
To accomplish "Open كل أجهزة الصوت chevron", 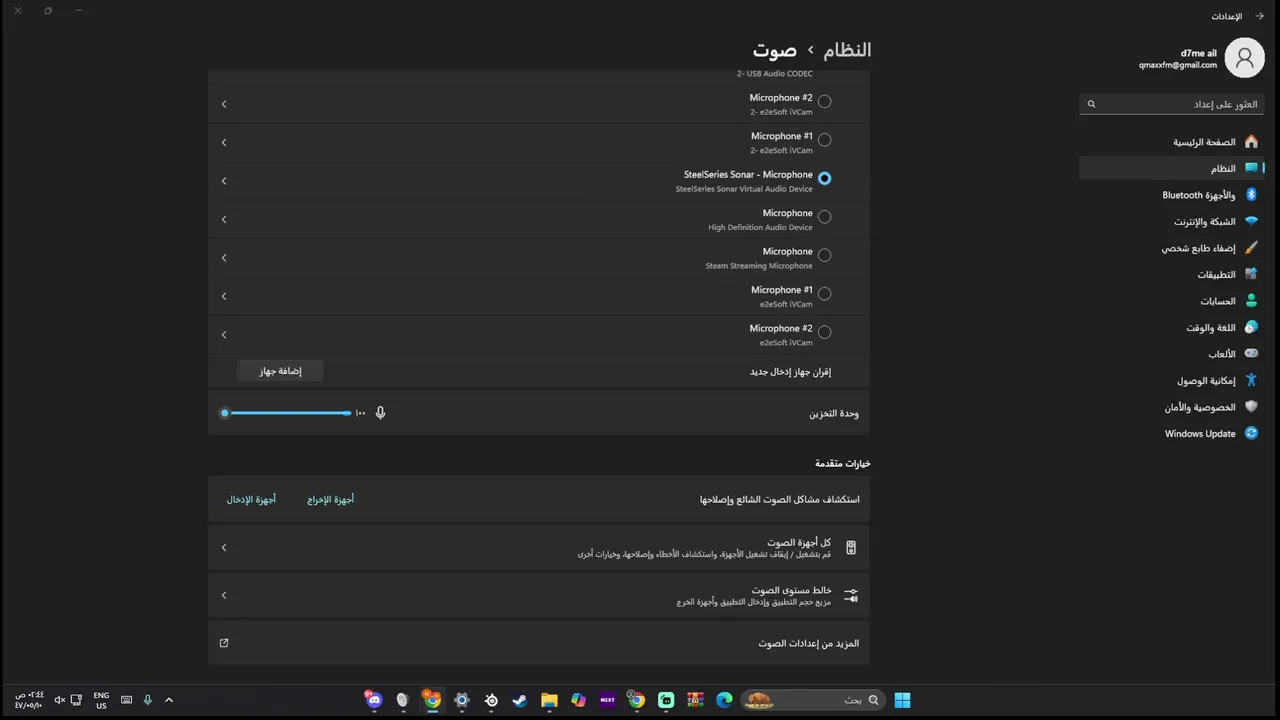I will click(x=224, y=547).
